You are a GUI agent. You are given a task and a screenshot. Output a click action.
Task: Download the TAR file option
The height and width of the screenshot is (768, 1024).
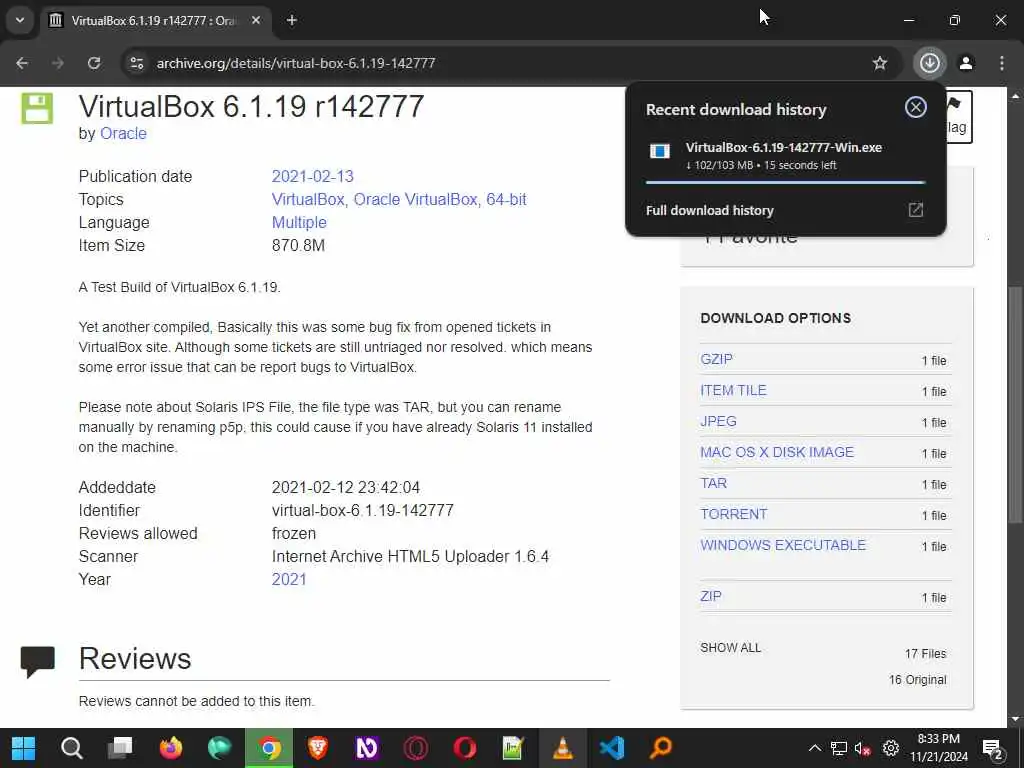point(713,483)
